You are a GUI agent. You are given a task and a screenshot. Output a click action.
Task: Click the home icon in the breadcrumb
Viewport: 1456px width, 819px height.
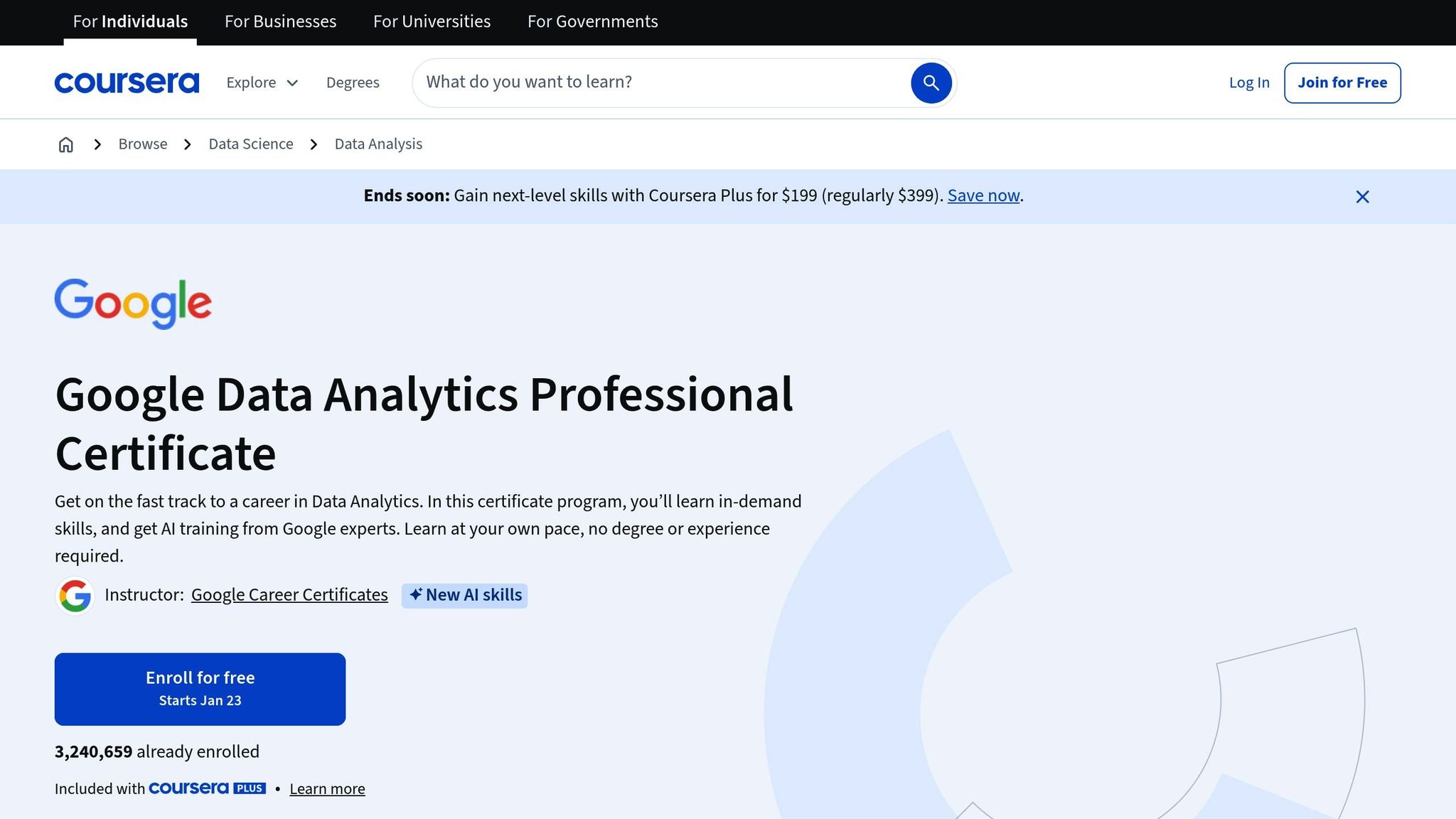65,144
